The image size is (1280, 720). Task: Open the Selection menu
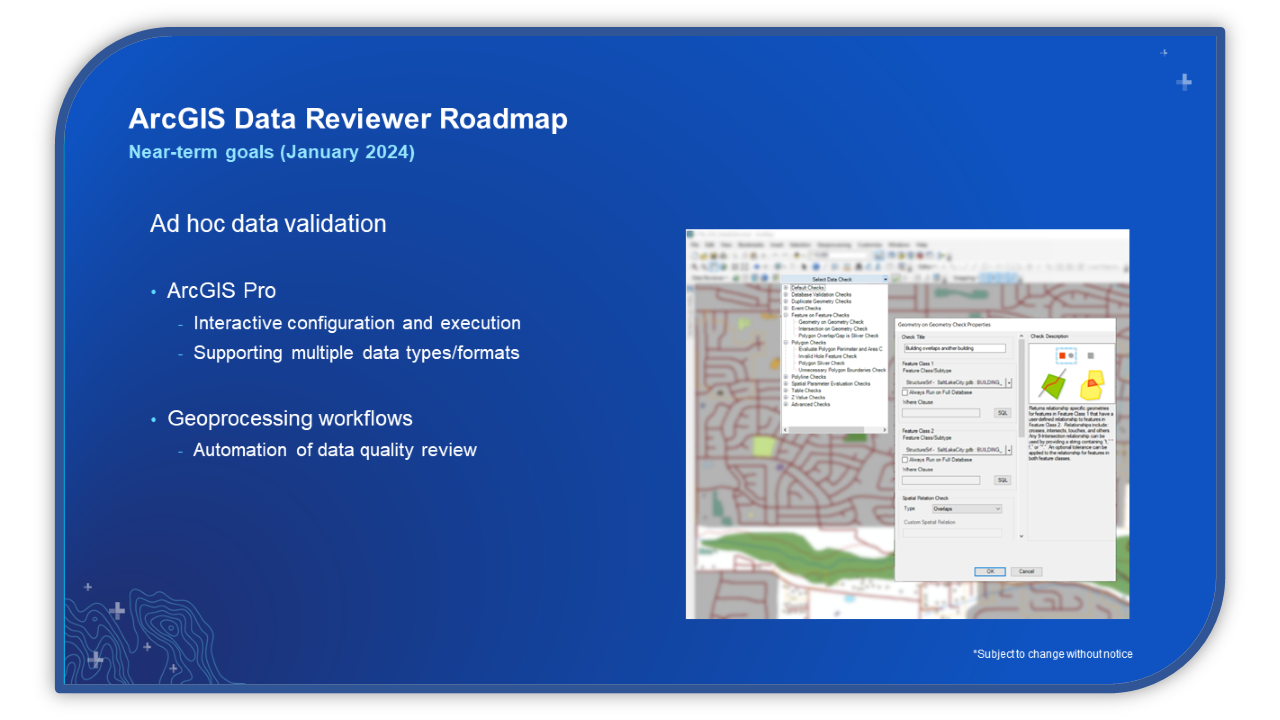click(x=800, y=245)
